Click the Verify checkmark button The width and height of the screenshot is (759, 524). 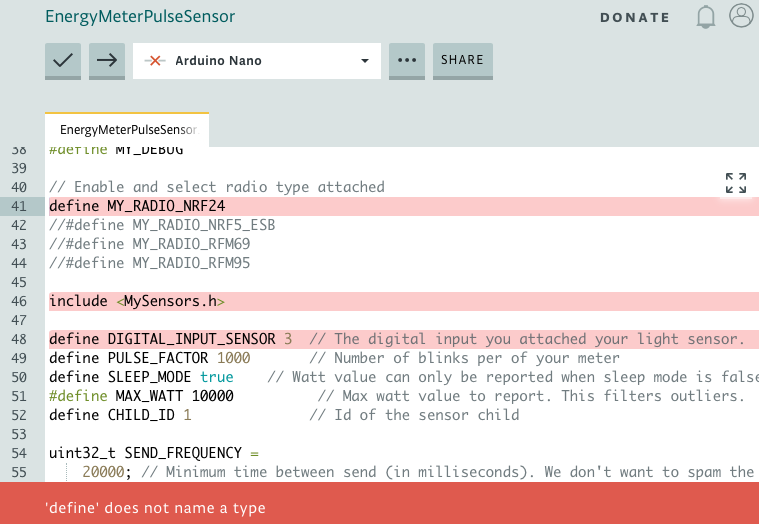63,60
